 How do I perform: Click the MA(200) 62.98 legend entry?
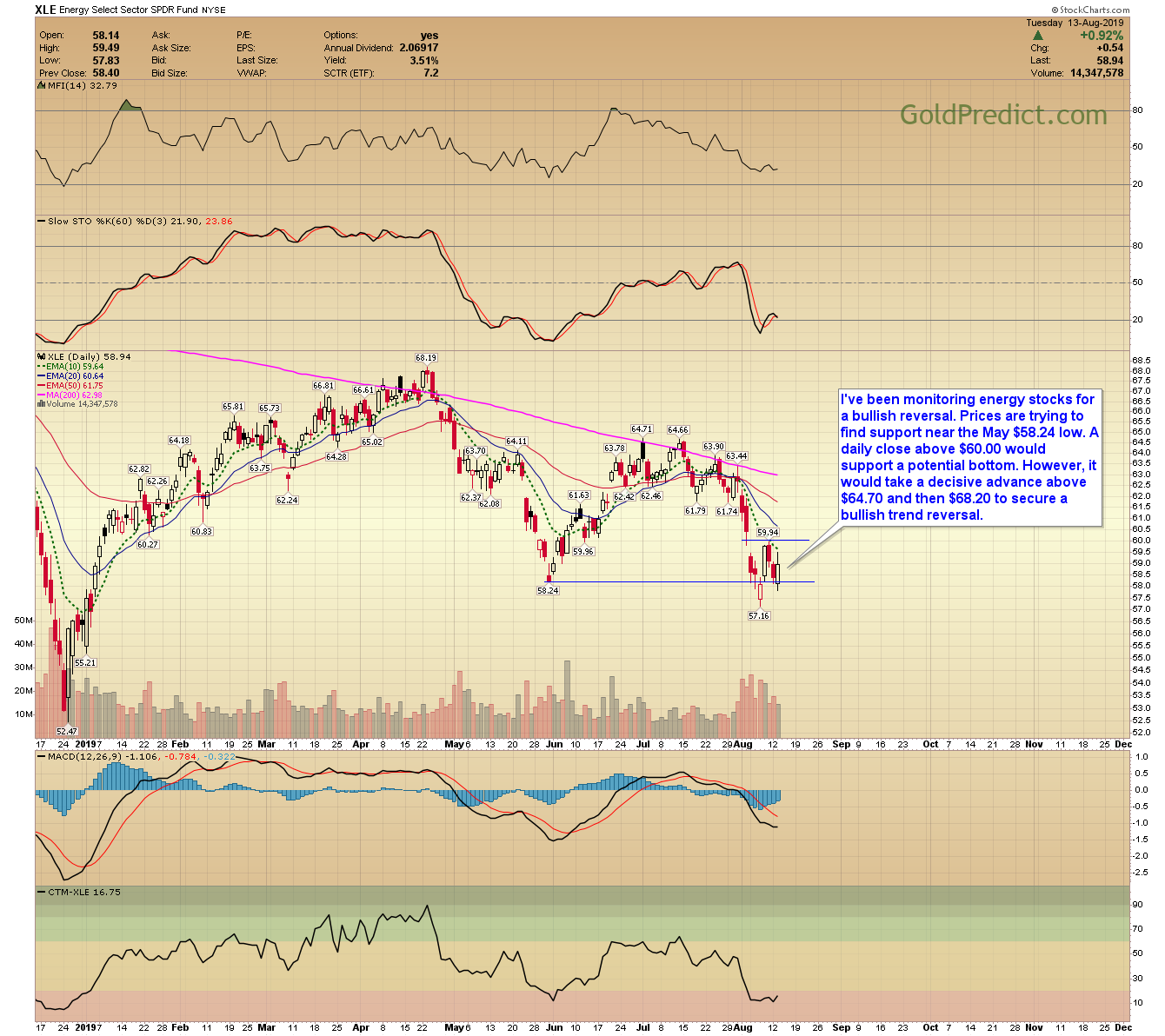coord(71,395)
